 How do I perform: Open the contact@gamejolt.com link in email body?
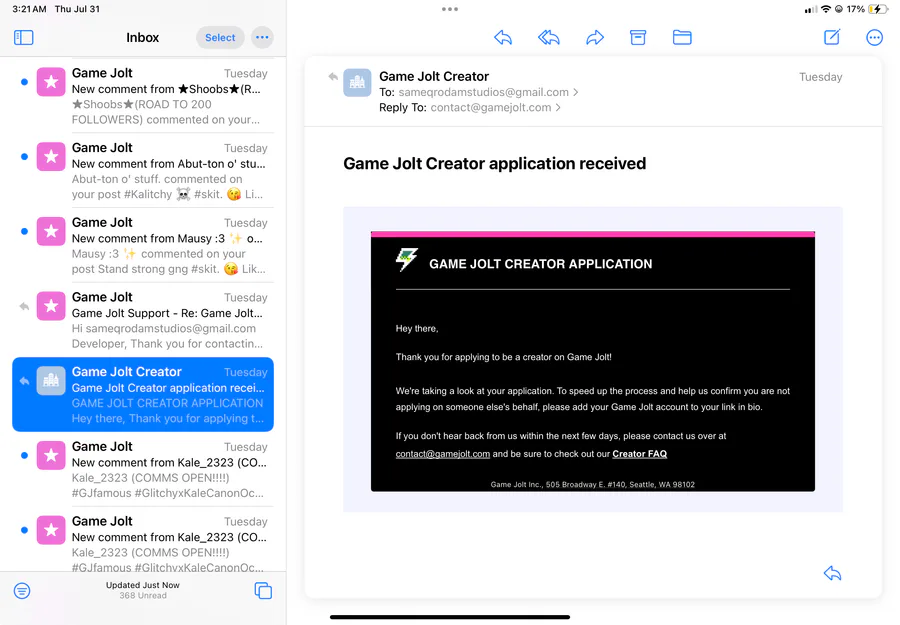coord(443,454)
